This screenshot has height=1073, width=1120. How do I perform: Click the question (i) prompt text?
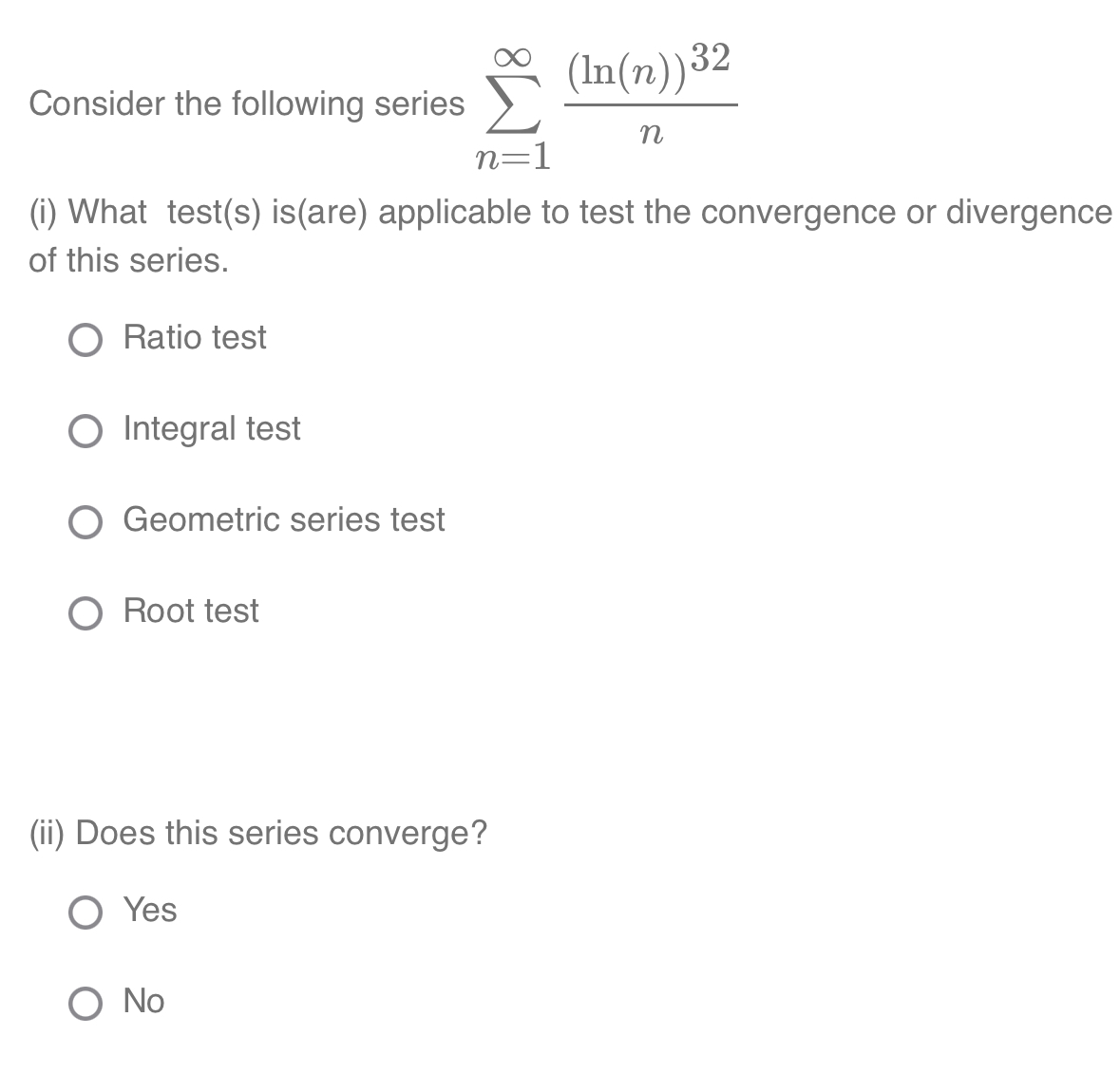(x=560, y=214)
